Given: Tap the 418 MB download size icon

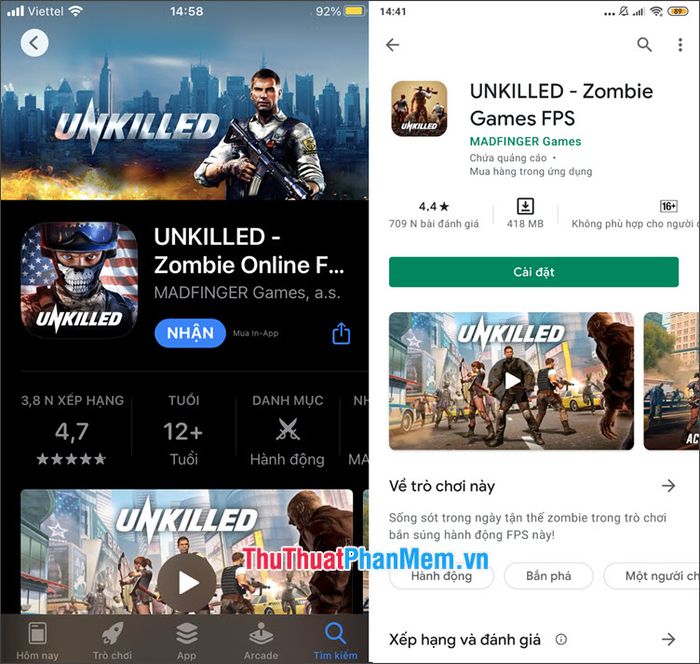Looking at the screenshot, I should [525, 206].
